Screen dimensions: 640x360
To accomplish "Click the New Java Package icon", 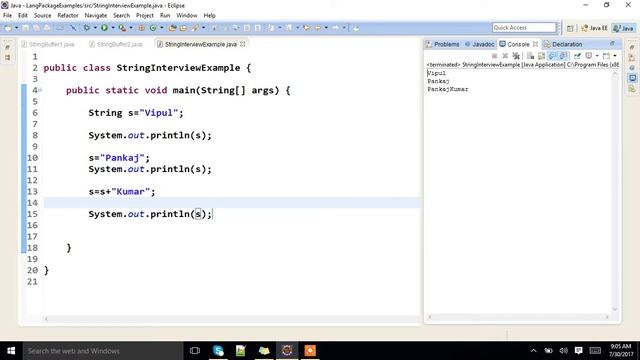I will click(x=142, y=28).
